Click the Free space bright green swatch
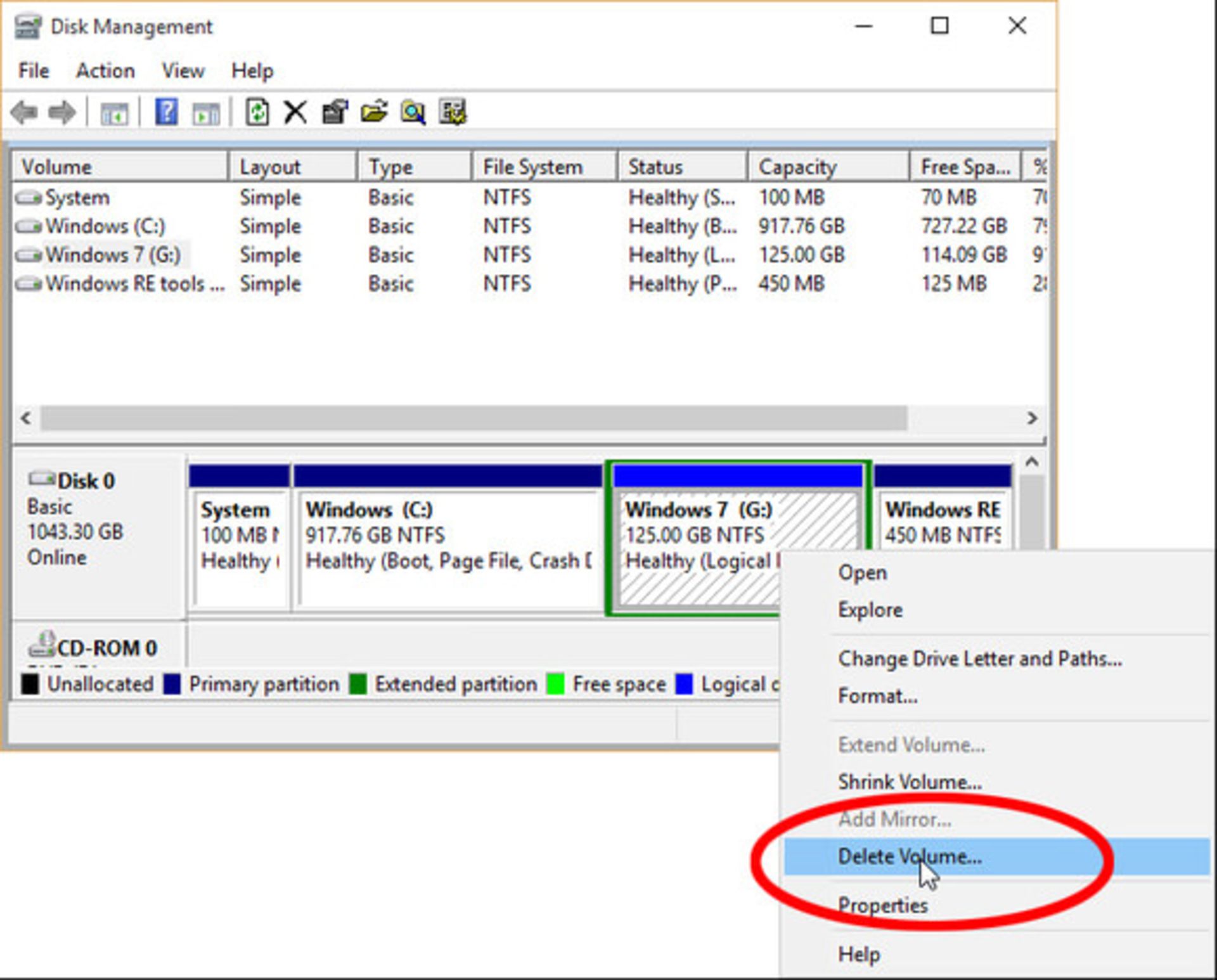The height and width of the screenshot is (980, 1217). pos(555,684)
